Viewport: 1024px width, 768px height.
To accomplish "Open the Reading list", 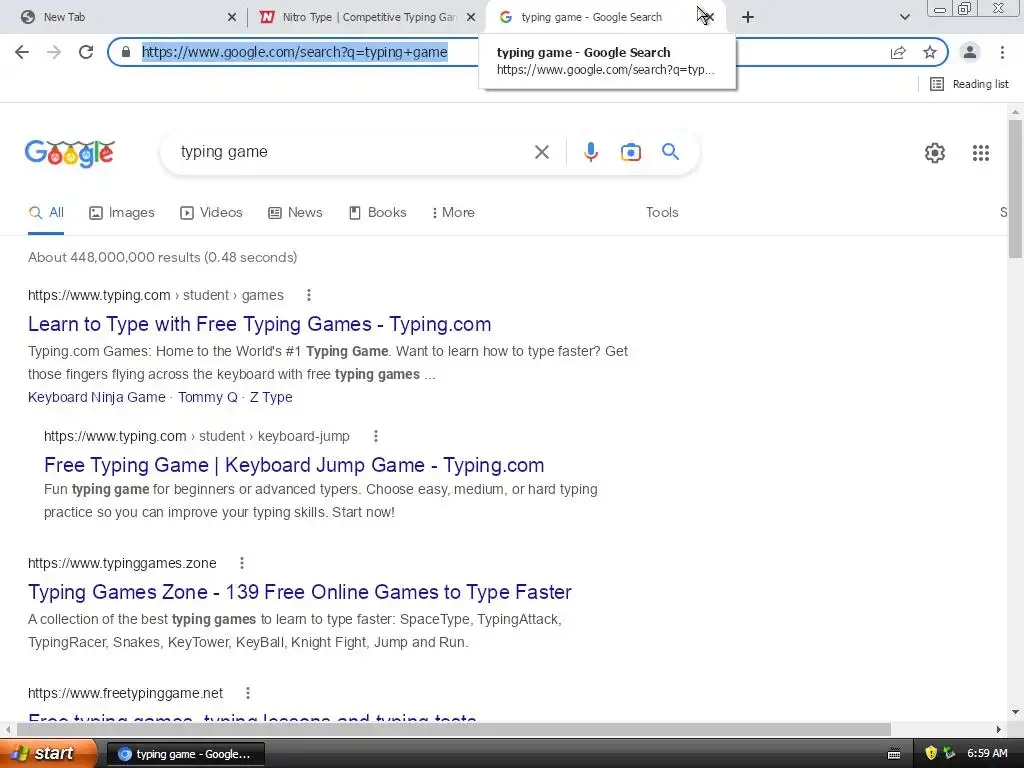I will [969, 84].
